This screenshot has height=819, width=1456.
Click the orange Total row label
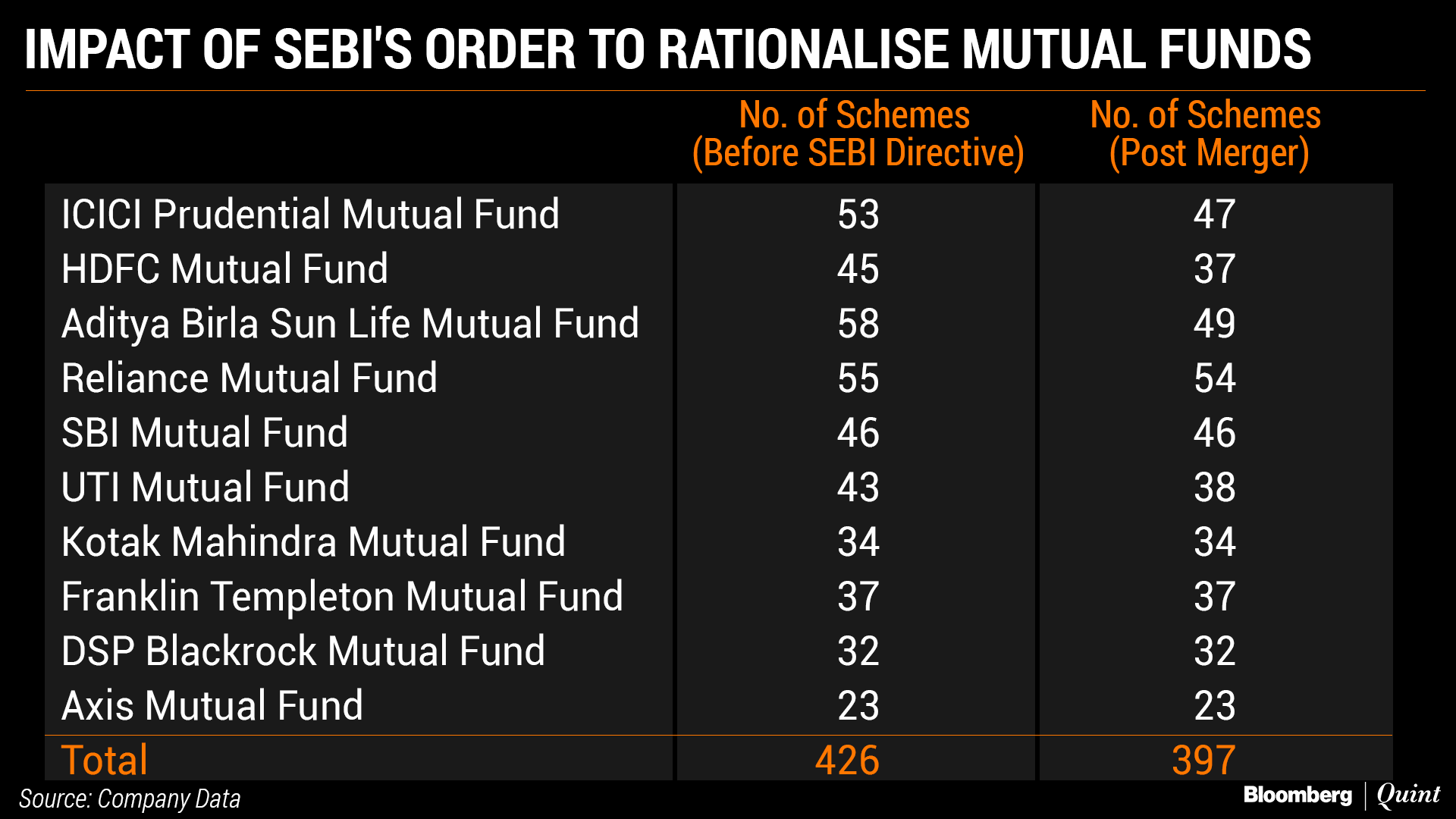pos(105,760)
